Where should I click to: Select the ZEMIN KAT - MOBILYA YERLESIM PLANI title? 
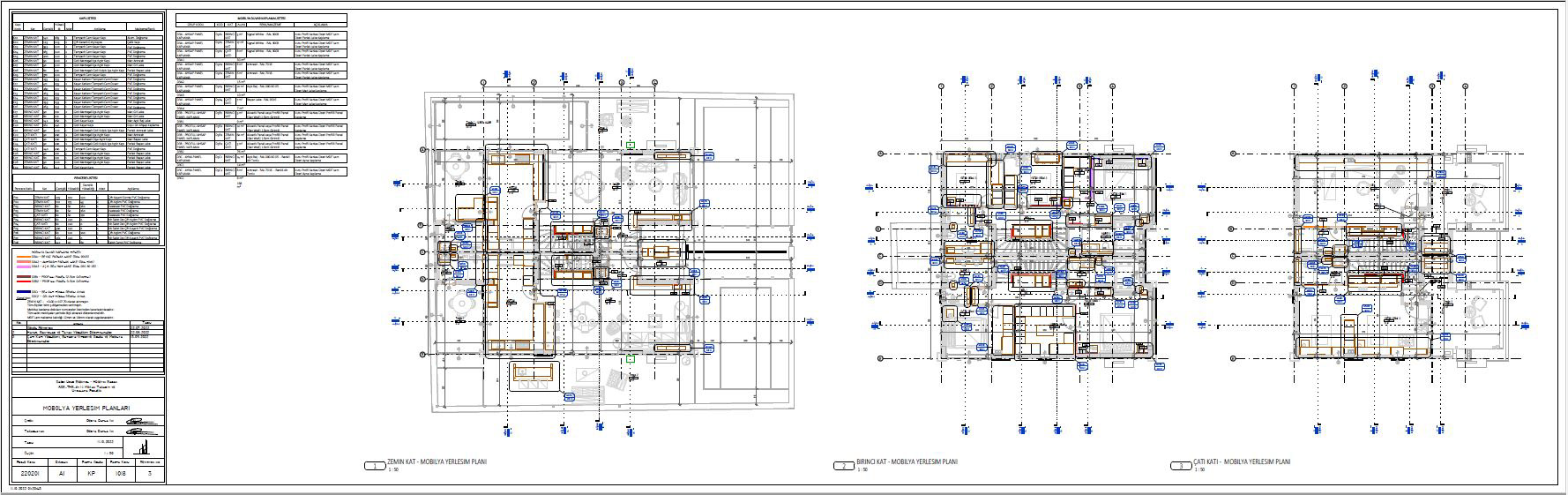[437, 461]
